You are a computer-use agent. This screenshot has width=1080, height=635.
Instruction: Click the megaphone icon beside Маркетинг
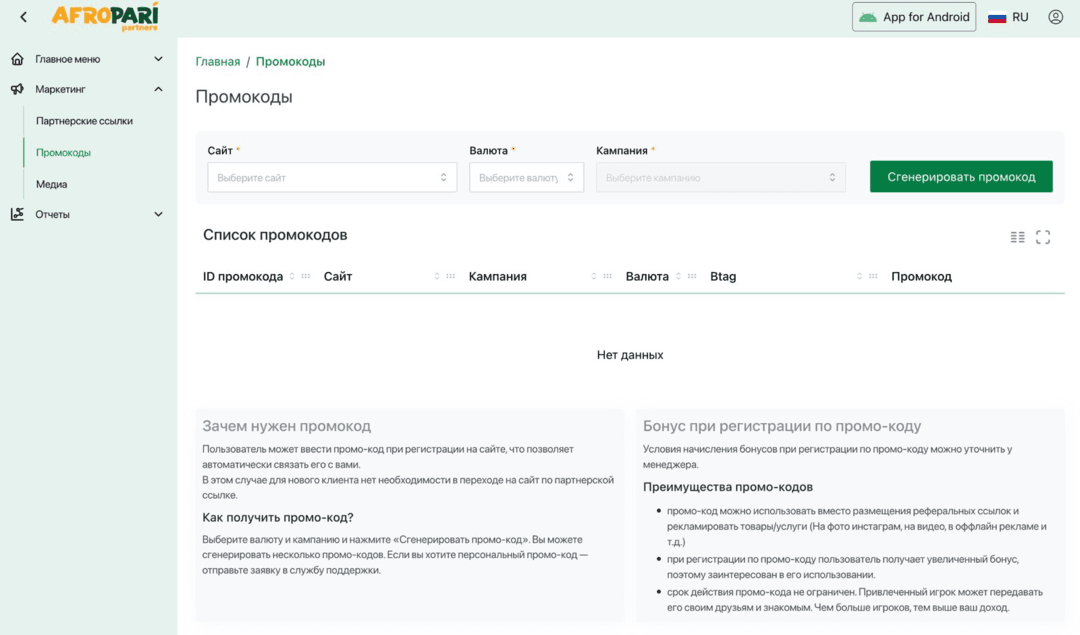pyautogui.click(x=17, y=89)
